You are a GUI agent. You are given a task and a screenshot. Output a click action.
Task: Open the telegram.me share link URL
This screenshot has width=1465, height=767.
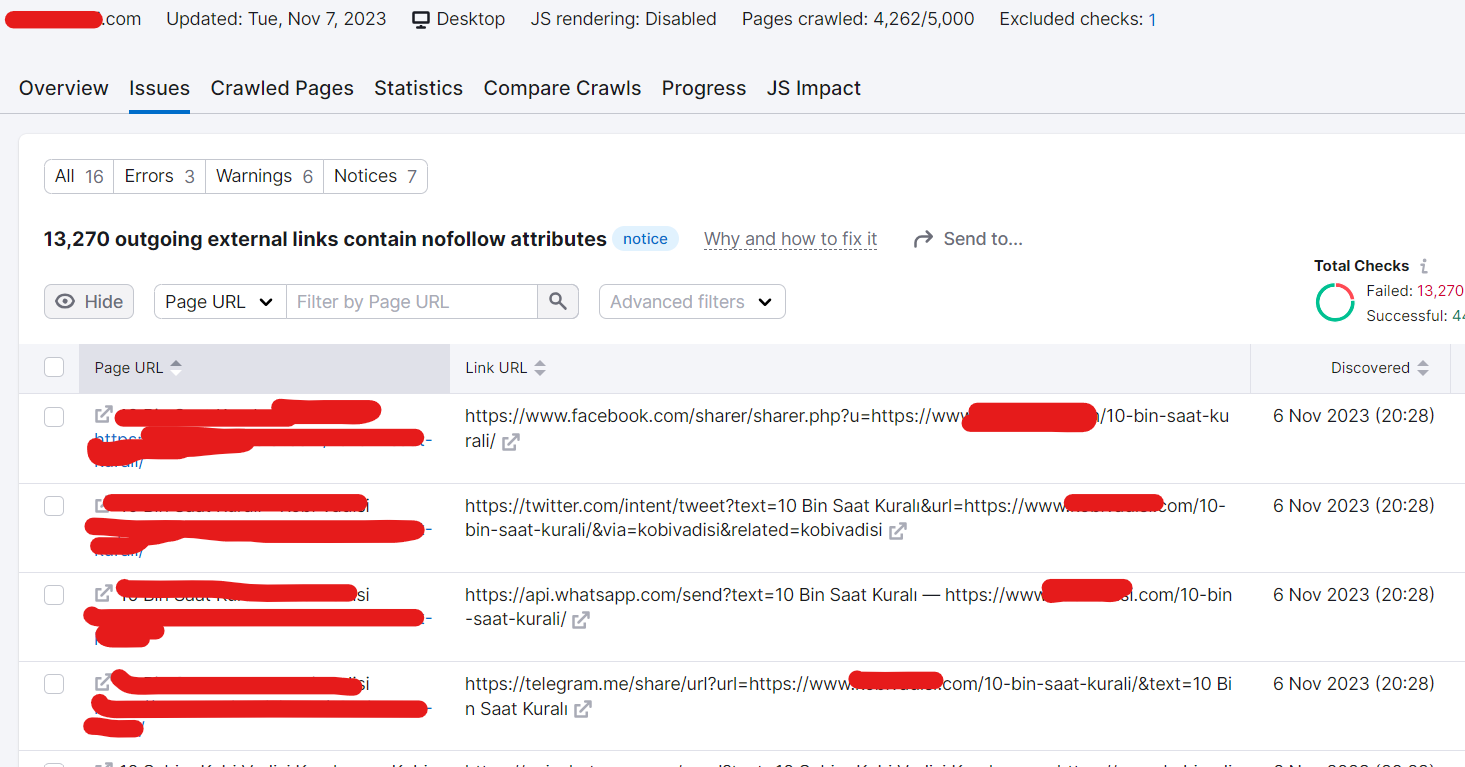pos(848,696)
